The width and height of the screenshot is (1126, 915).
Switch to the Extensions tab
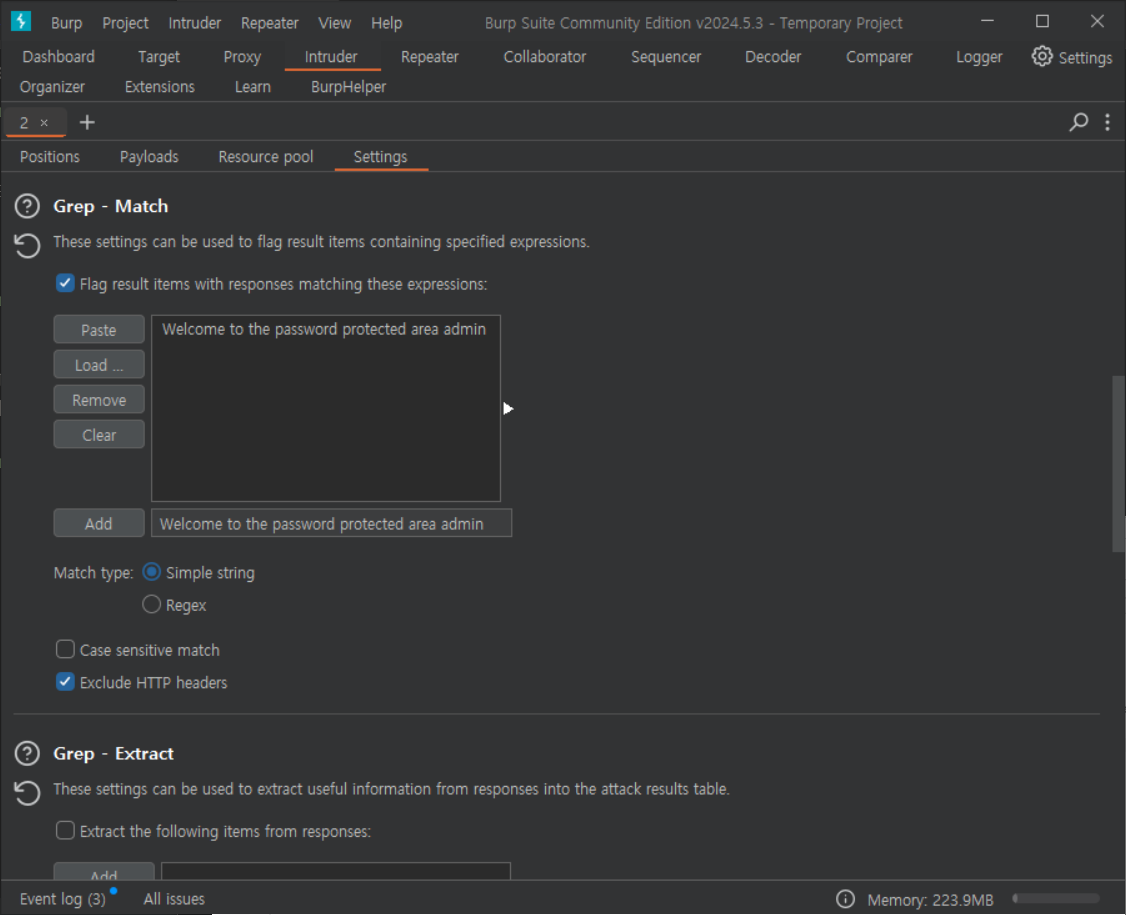[159, 87]
